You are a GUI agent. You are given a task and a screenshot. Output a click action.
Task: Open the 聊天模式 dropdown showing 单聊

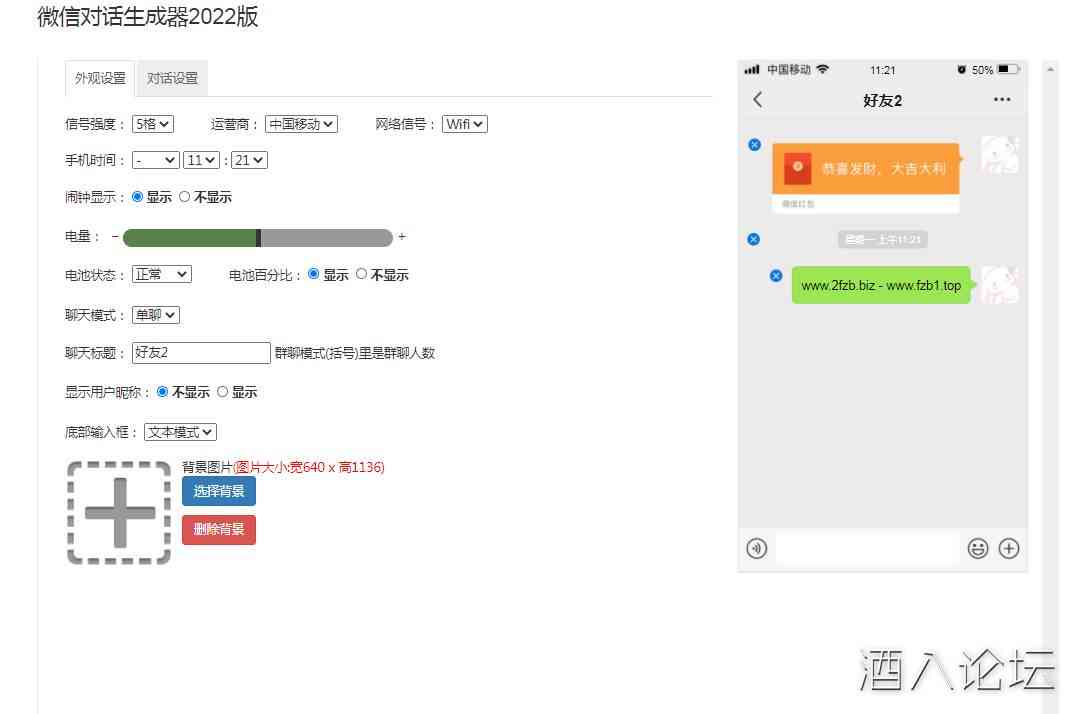(x=155, y=315)
